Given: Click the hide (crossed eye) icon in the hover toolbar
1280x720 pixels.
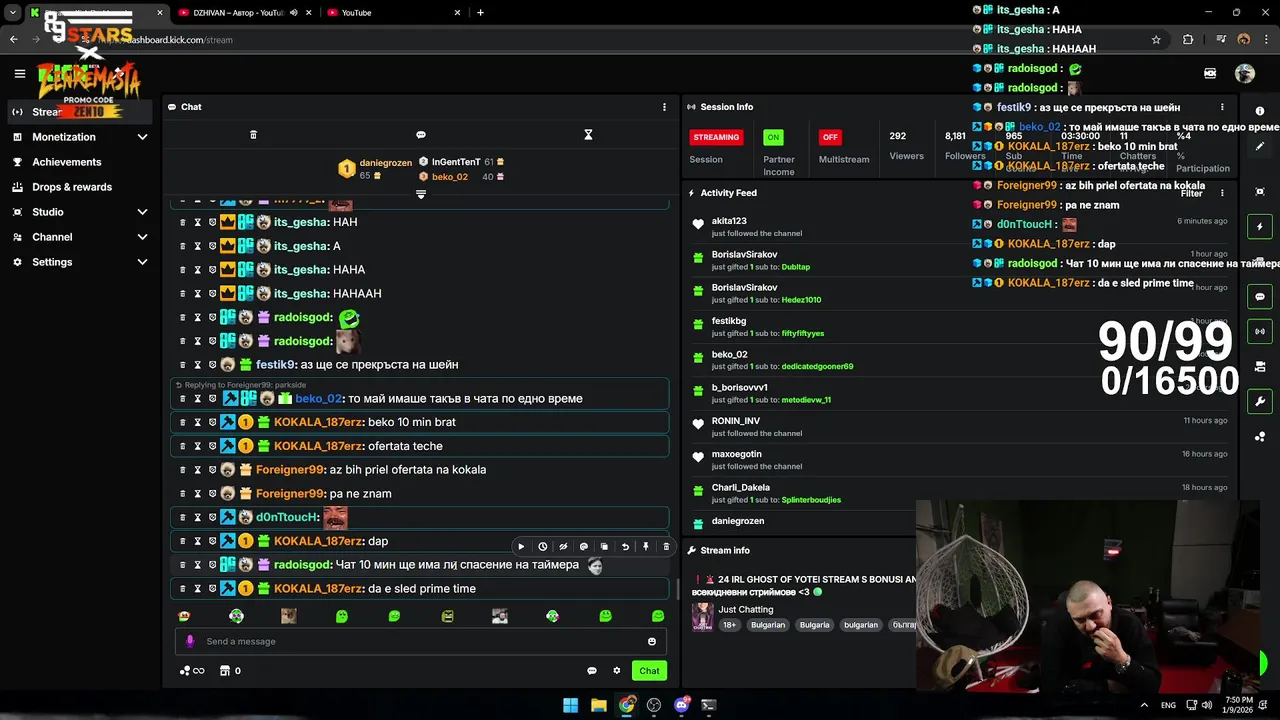Looking at the screenshot, I should click(563, 547).
